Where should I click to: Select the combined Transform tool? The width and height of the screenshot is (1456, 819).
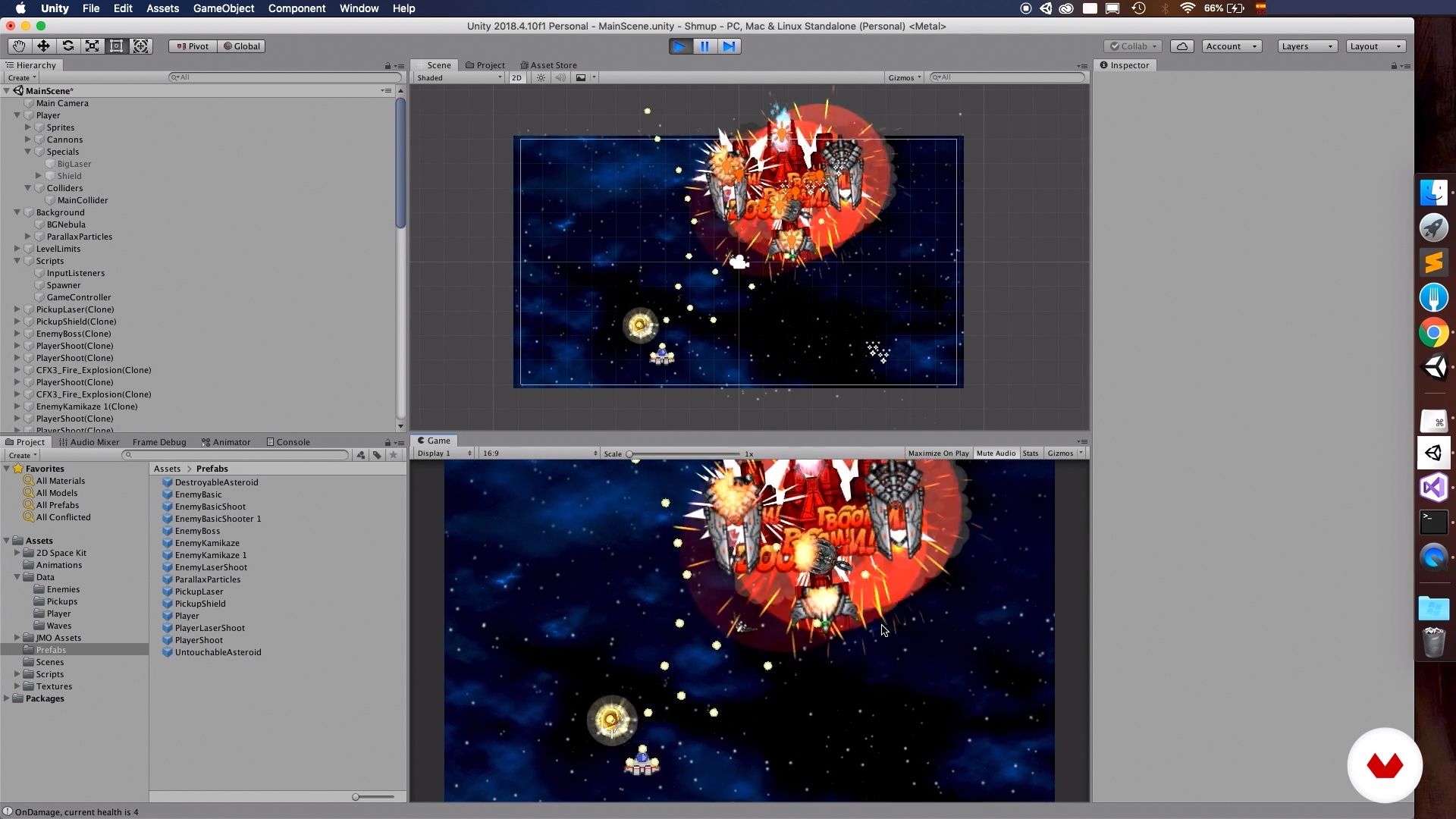[x=140, y=46]
